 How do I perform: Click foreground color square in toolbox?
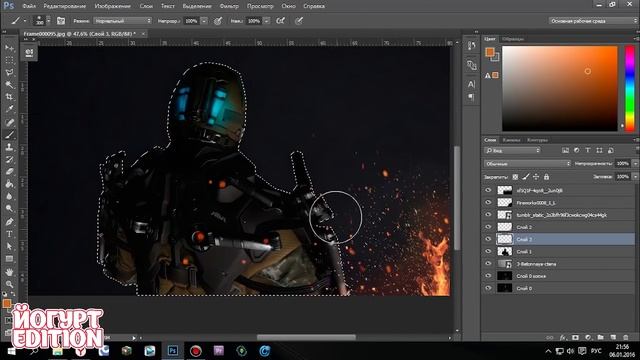click(x=7, y=304)
